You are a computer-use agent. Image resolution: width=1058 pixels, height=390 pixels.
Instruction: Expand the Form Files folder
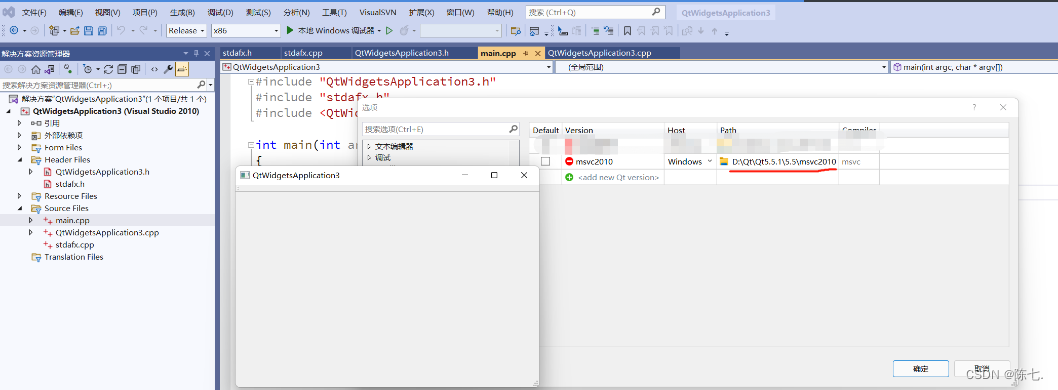click(20, 148)
